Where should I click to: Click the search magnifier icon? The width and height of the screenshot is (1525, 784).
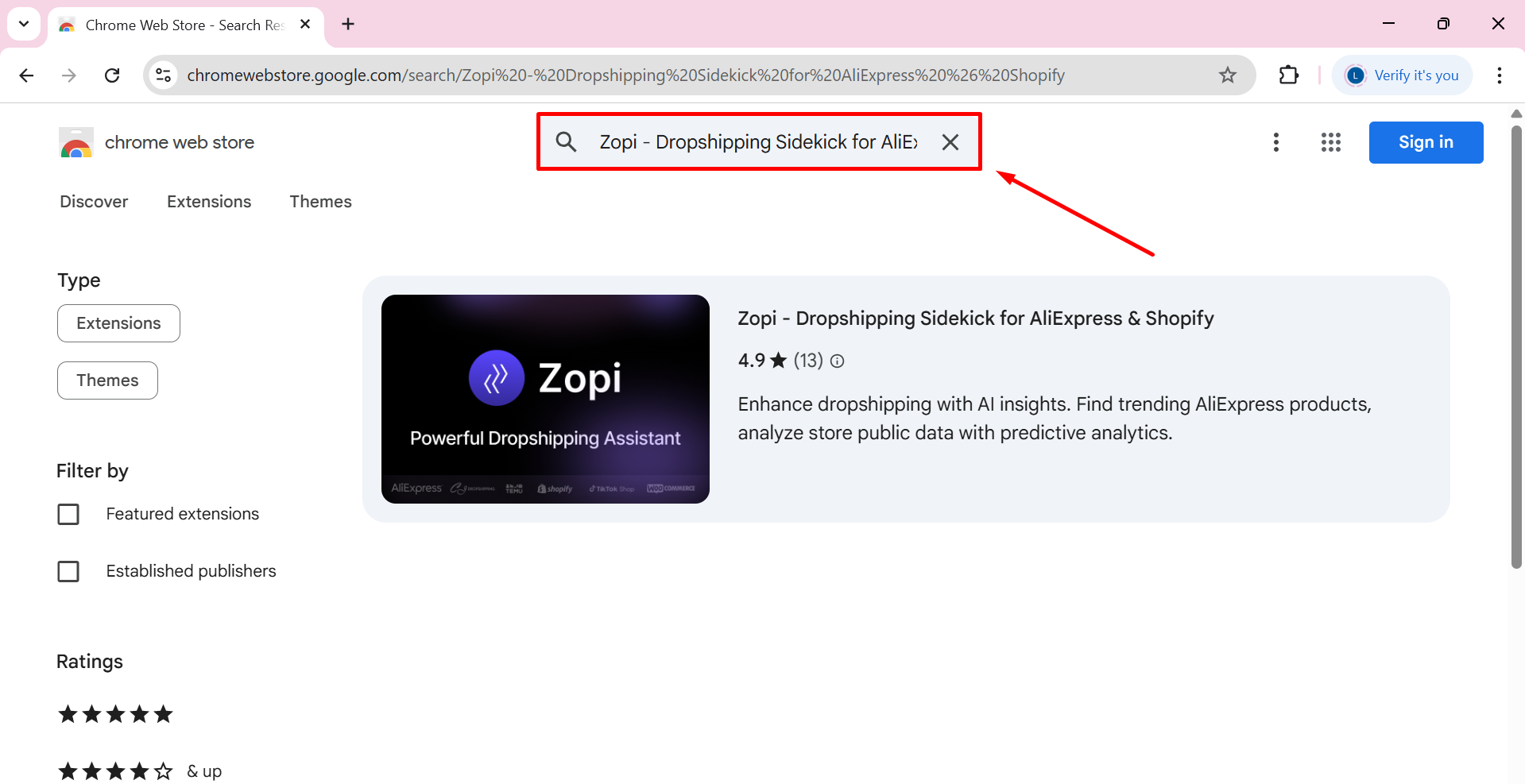point(567,142)
